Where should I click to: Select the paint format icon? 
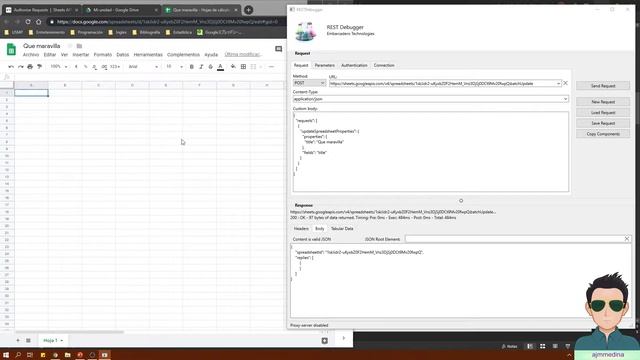point(39,67)
